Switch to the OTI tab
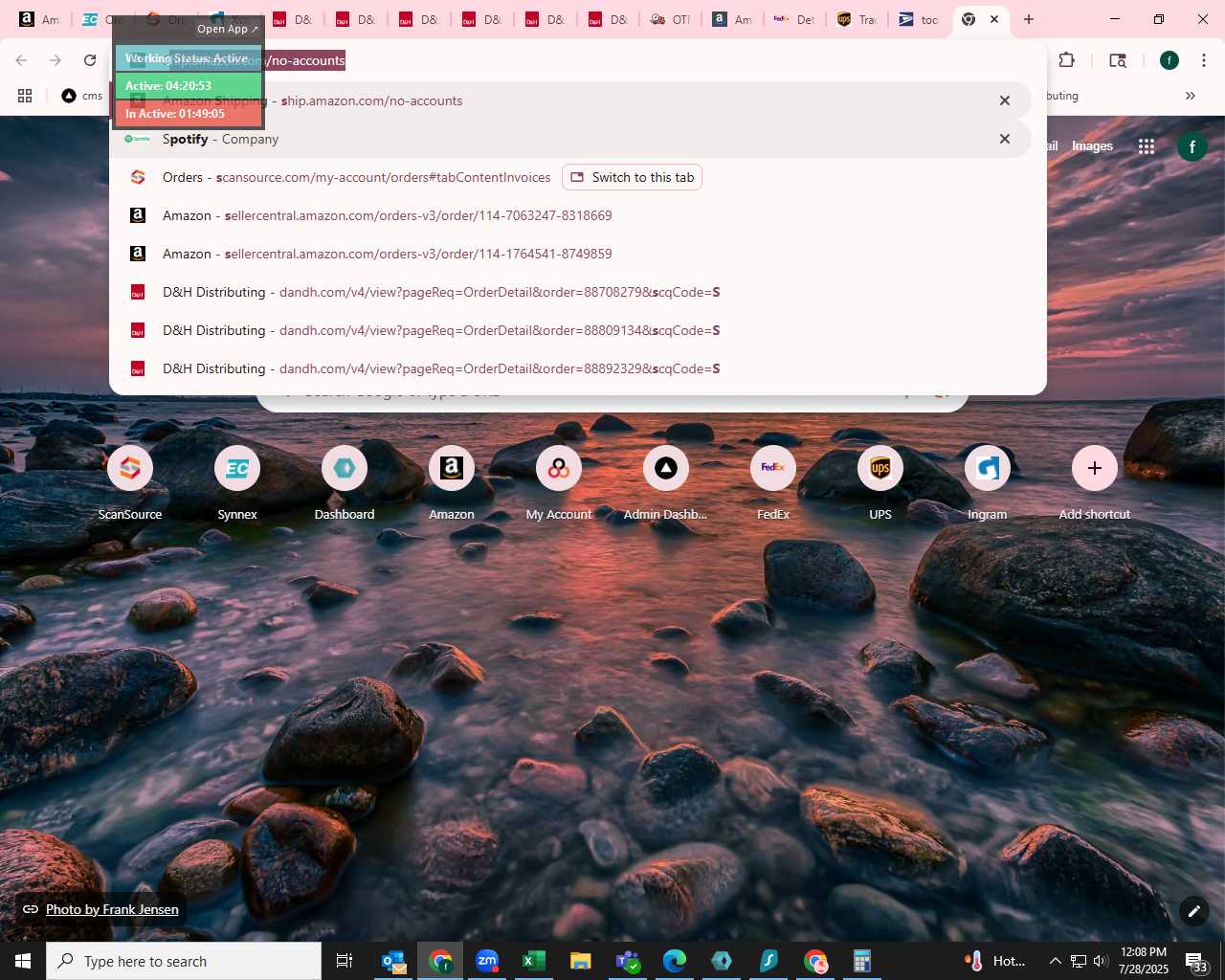Image resolution: width=1225 pixels, height=980 pixels. click(x=669, y=19)
